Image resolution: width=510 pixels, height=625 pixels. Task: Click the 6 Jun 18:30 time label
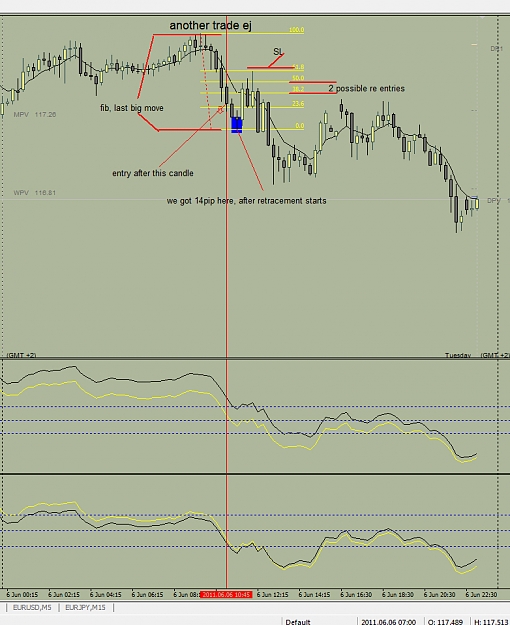(398, 595)
